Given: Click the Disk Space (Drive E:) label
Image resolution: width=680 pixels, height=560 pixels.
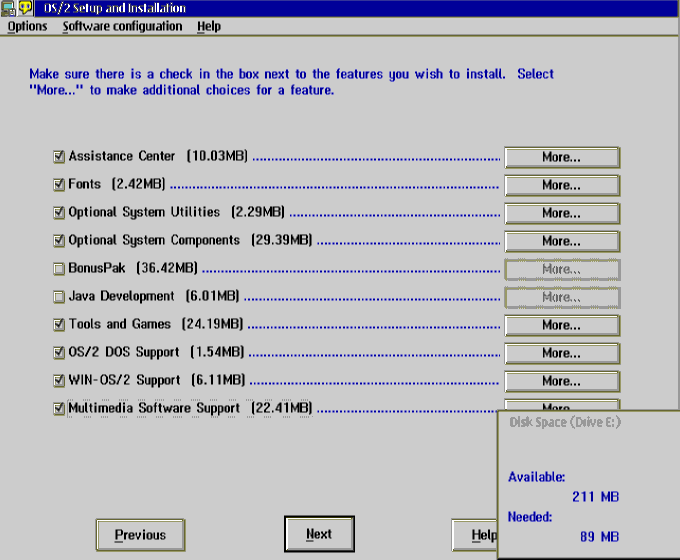Looking at the screenshot, I should 565,422.
